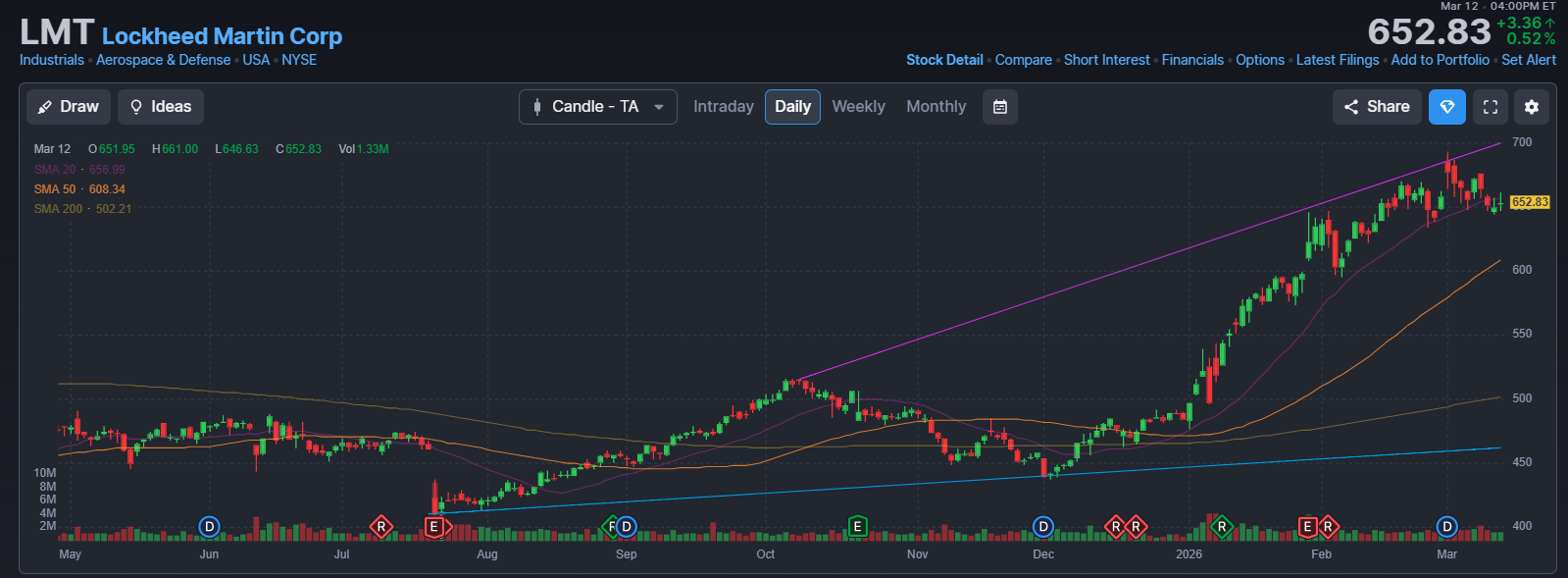Set a price alert for LMT
The height and width of the screenshot is (578, 1568).
point(1528,60)
